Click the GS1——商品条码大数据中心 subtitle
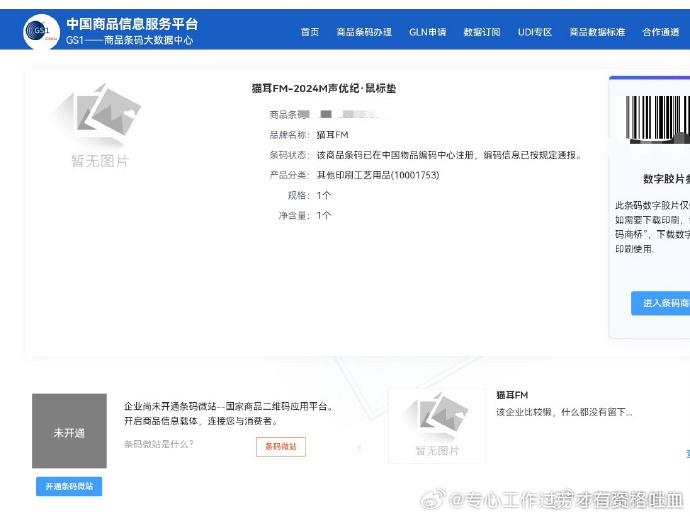The width and height of the screenshot is (690, 516). point(129,40)
